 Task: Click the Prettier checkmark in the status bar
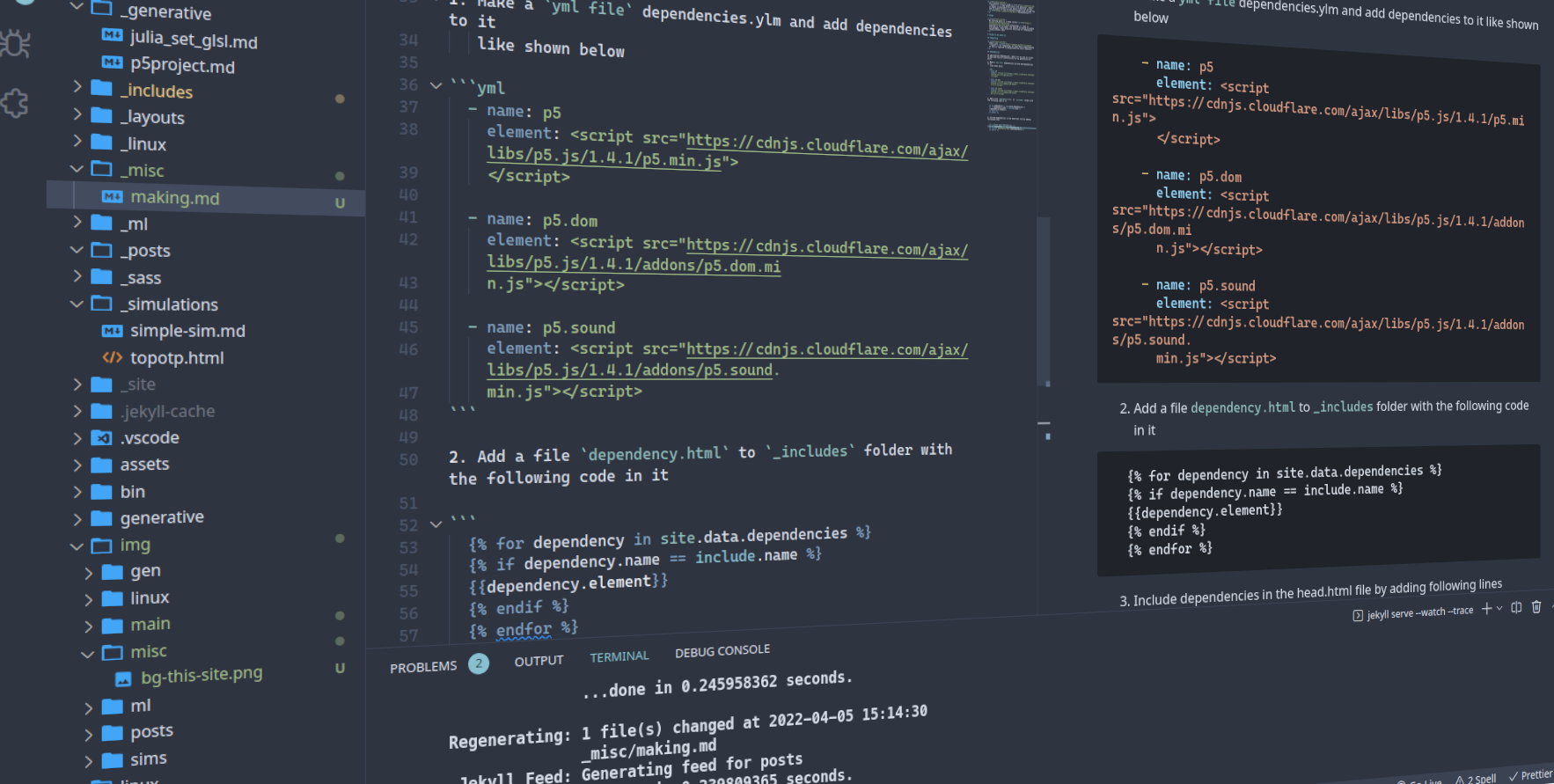pyautogui.click(x=1514, y=776)
